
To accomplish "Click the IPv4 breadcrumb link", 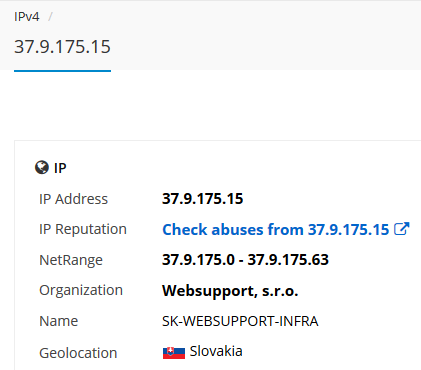I will [27, 17].
